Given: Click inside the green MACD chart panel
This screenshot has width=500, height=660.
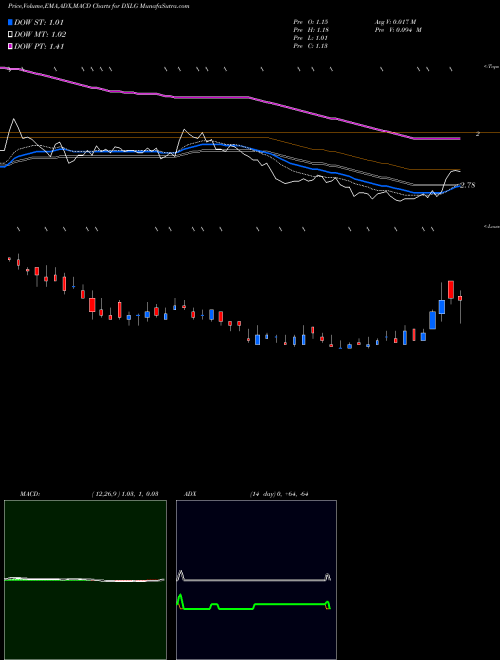Looking at the screenshot, I should click(85, 580).
